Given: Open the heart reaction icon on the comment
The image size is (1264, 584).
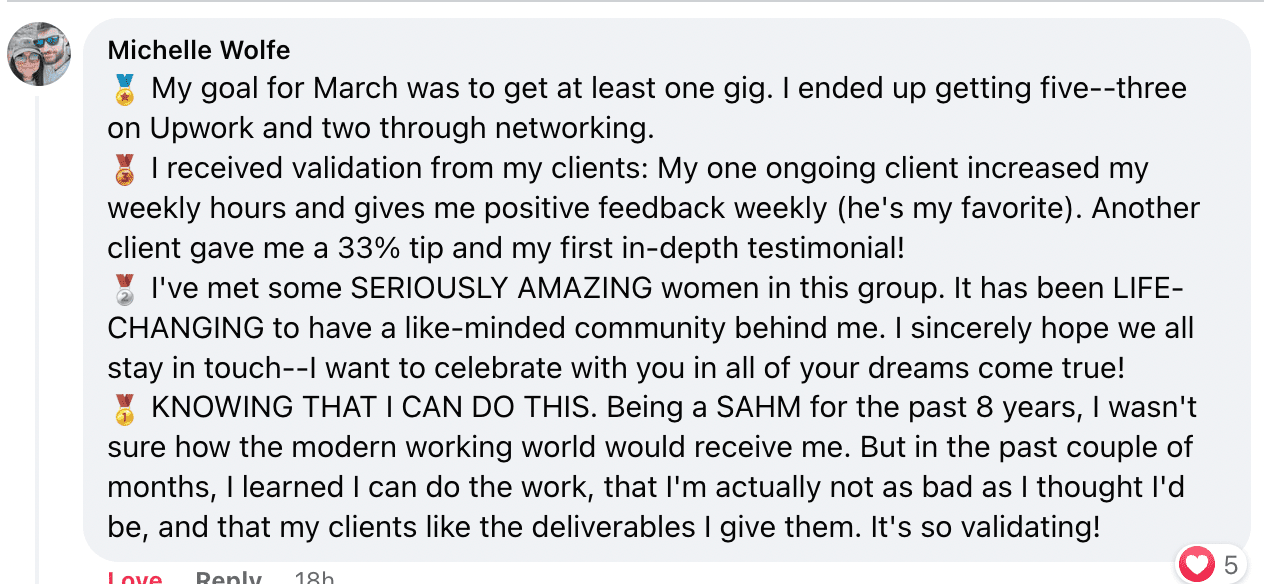Looking at the screenshot, I should tap(1196, 565).
